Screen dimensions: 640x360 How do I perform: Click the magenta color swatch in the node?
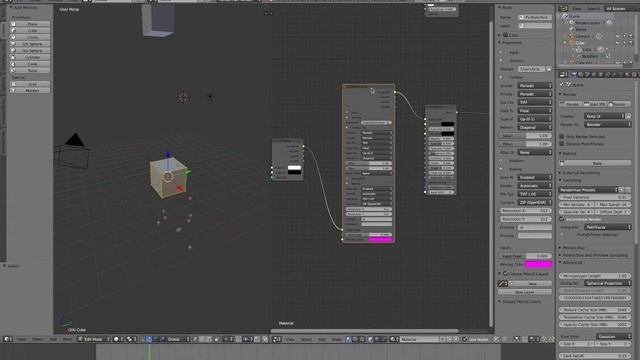[x=380, y=240]
